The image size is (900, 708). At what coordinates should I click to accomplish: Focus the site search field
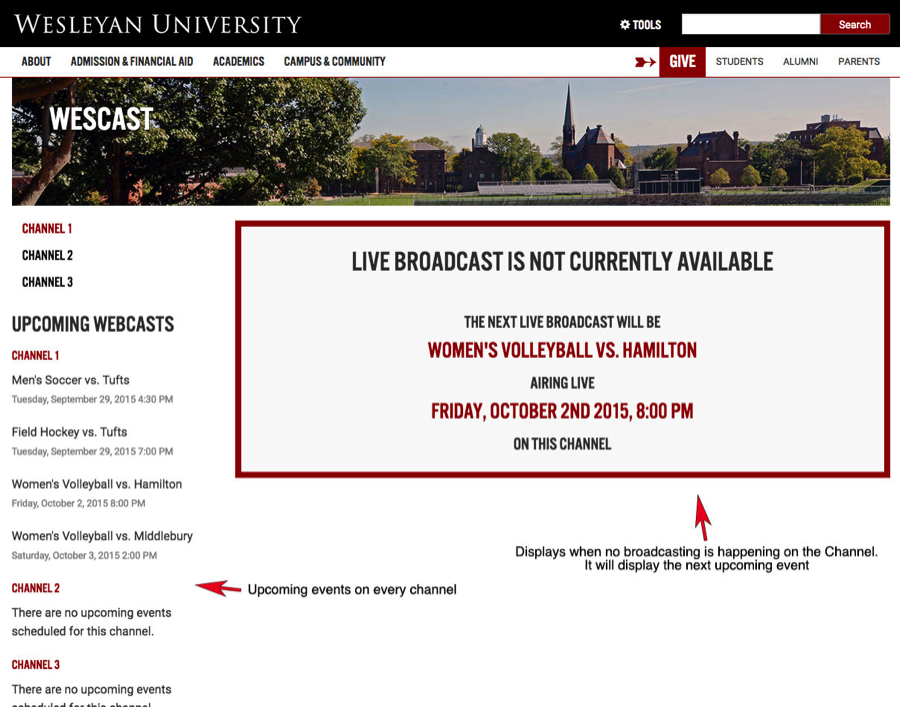pos(750,24)
